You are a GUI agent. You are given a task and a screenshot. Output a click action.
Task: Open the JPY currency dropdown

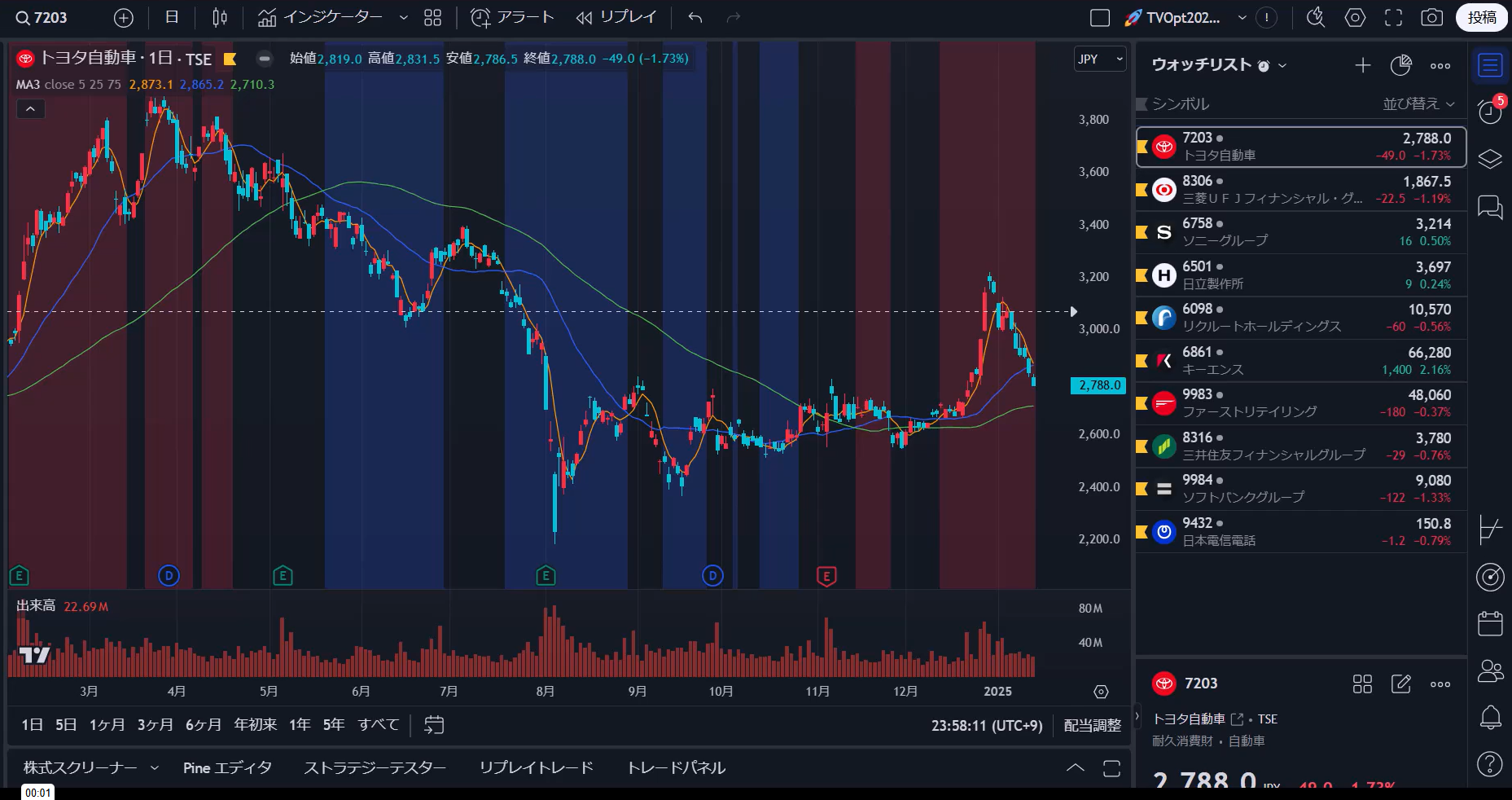[x=1100, y=59]
